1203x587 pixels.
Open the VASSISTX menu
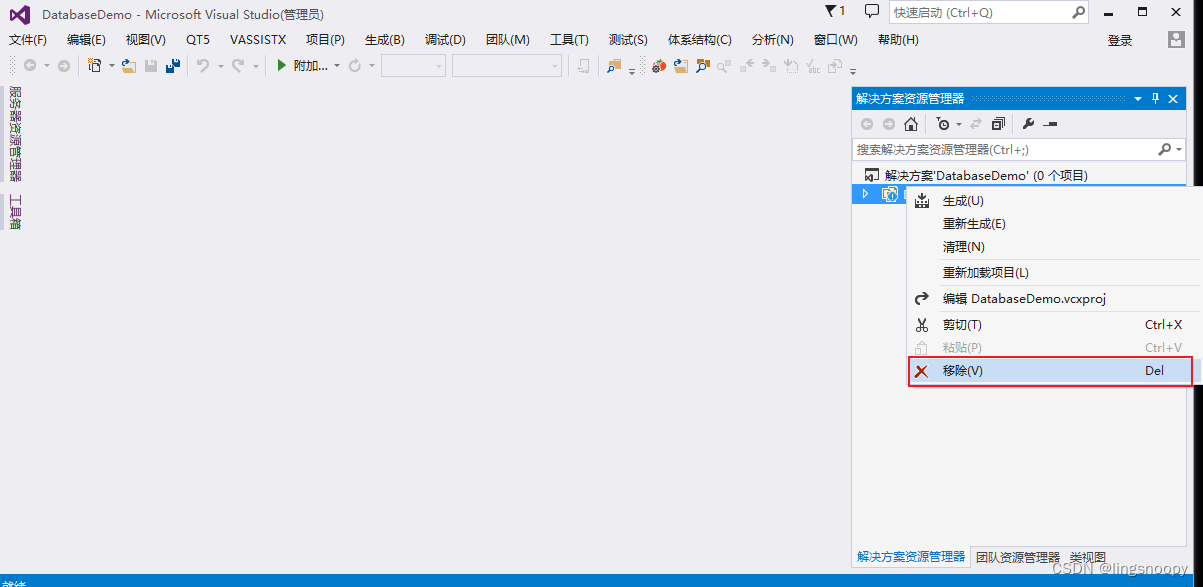point(258,40)
